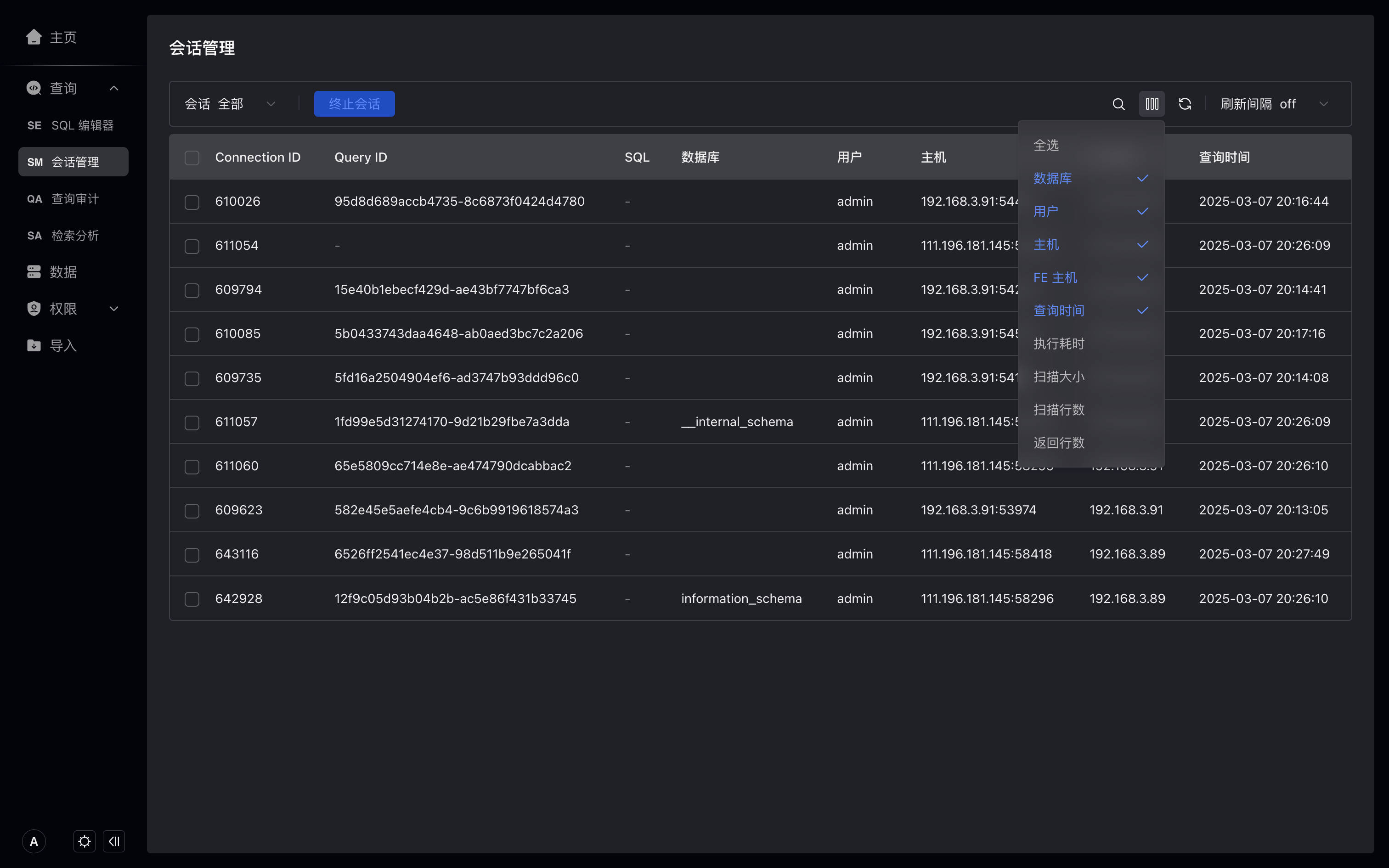Click the permissions shield icon
Viewport: 1389px width, 868px height.
[x=34, y=308]
